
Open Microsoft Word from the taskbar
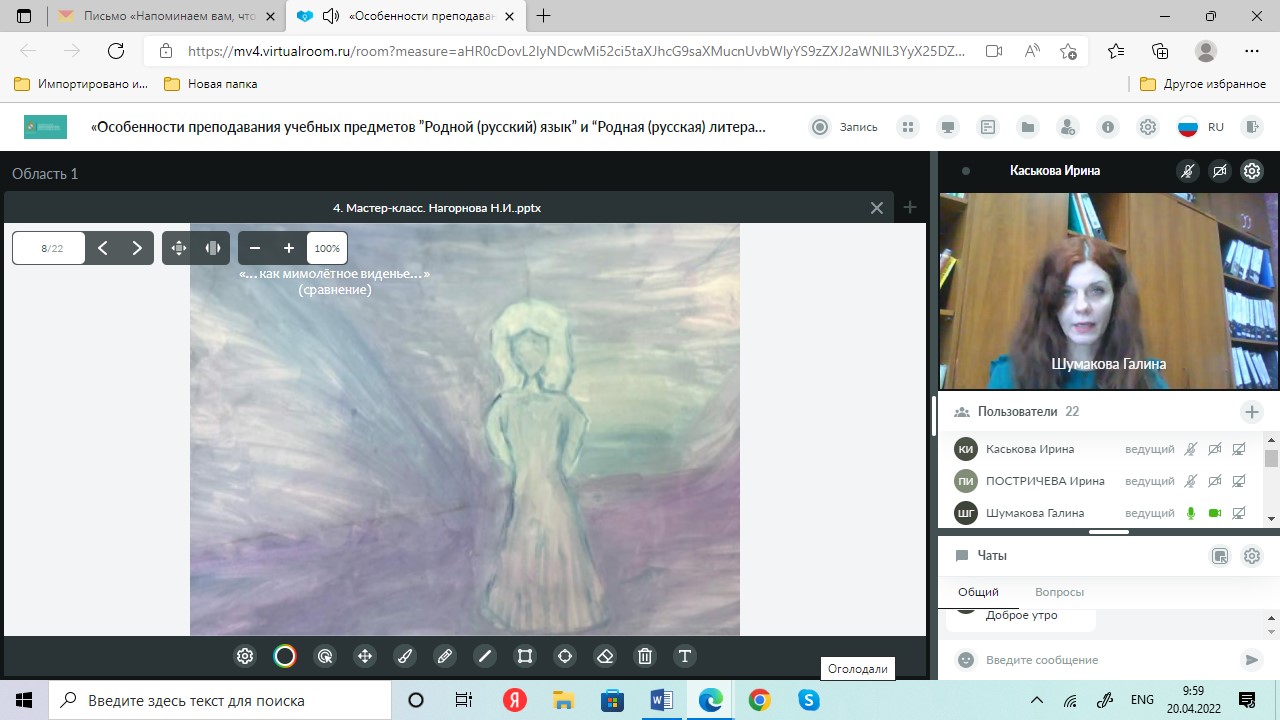pos(661,700)
